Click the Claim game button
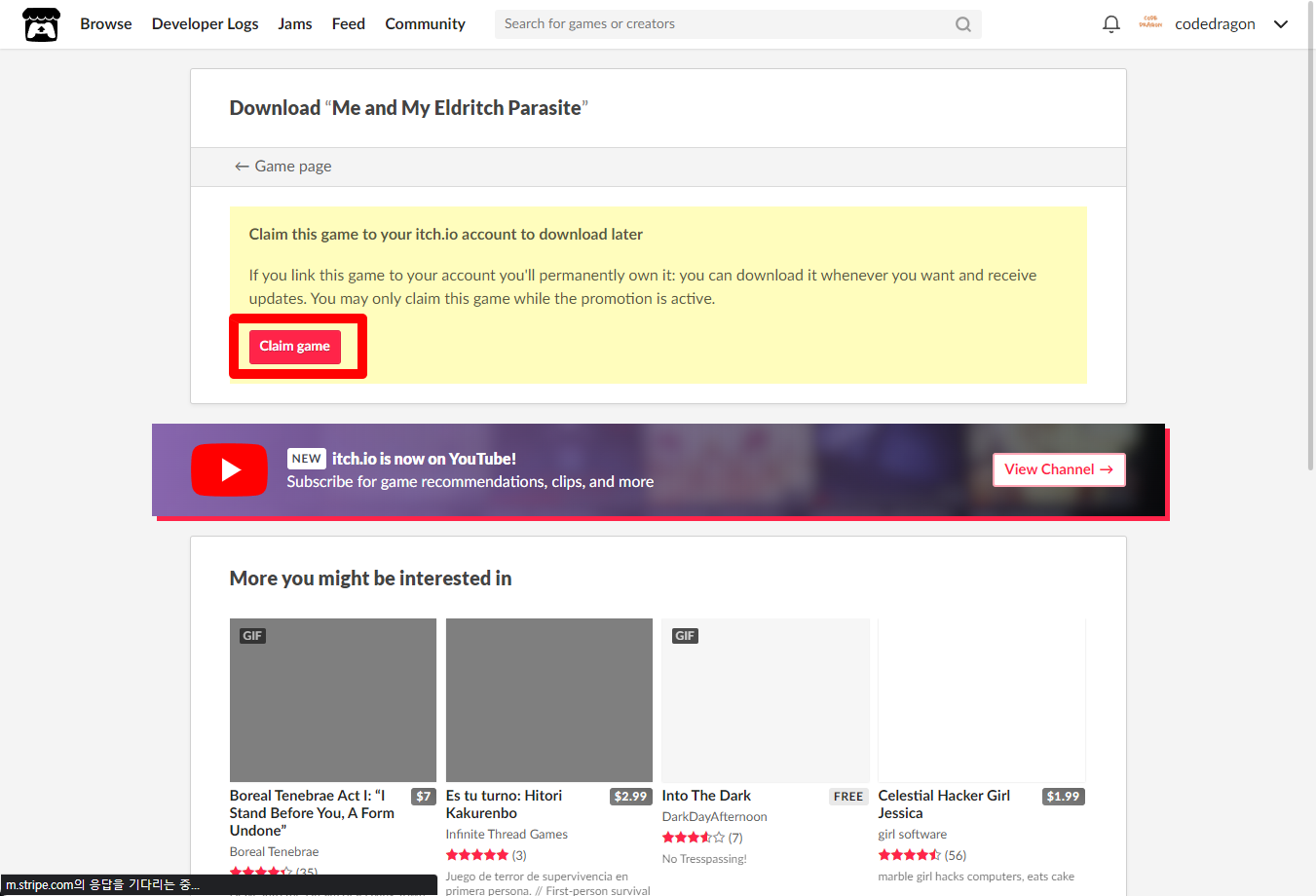Viewport: 1316px width, 896px height. pos(295,347)
